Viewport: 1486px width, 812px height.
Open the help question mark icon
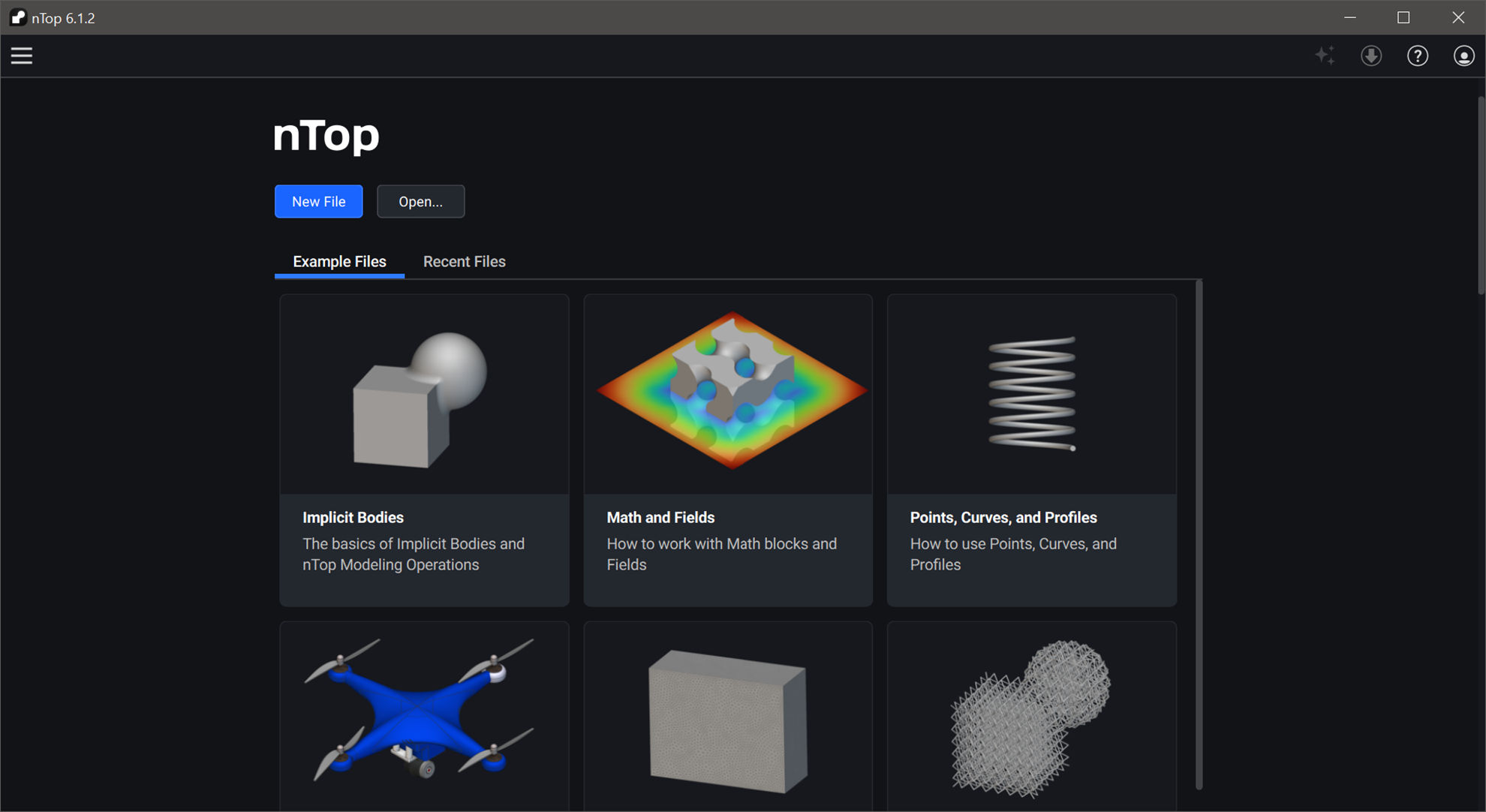[x=1417, y=56]
